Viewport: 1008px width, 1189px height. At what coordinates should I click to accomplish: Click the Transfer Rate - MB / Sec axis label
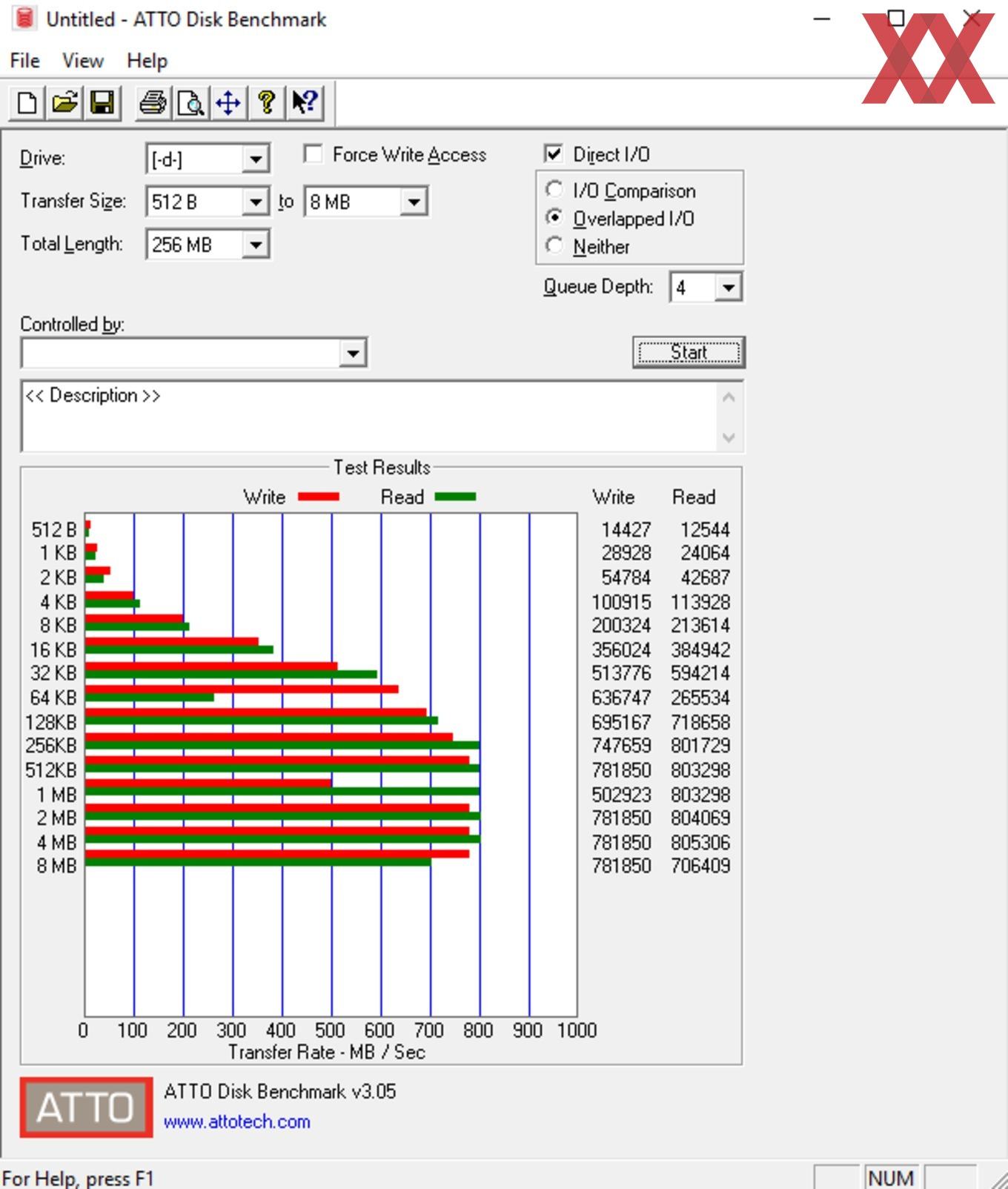coord(327,1052)
